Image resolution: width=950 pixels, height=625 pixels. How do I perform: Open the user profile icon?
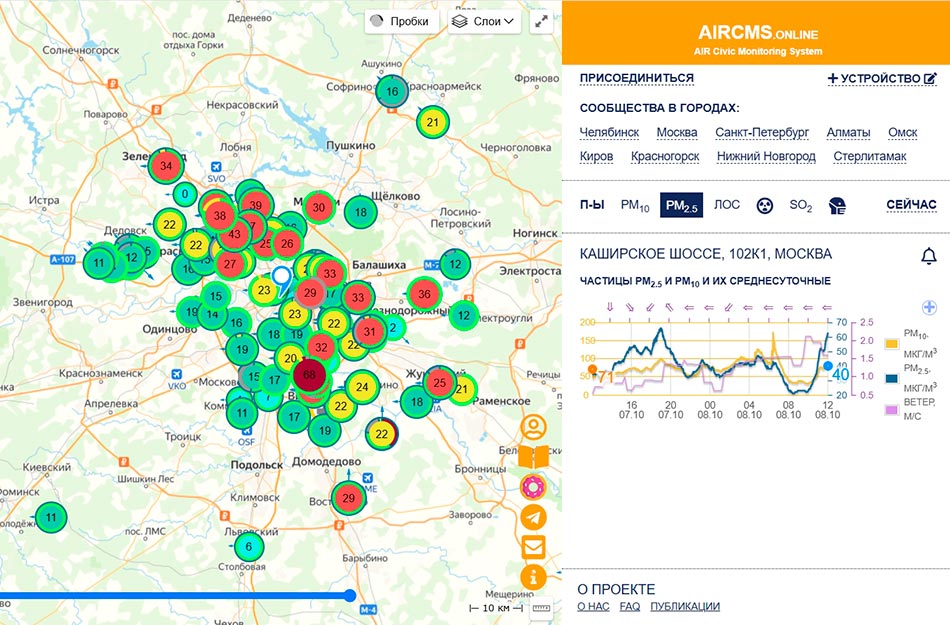pos(535,429)
